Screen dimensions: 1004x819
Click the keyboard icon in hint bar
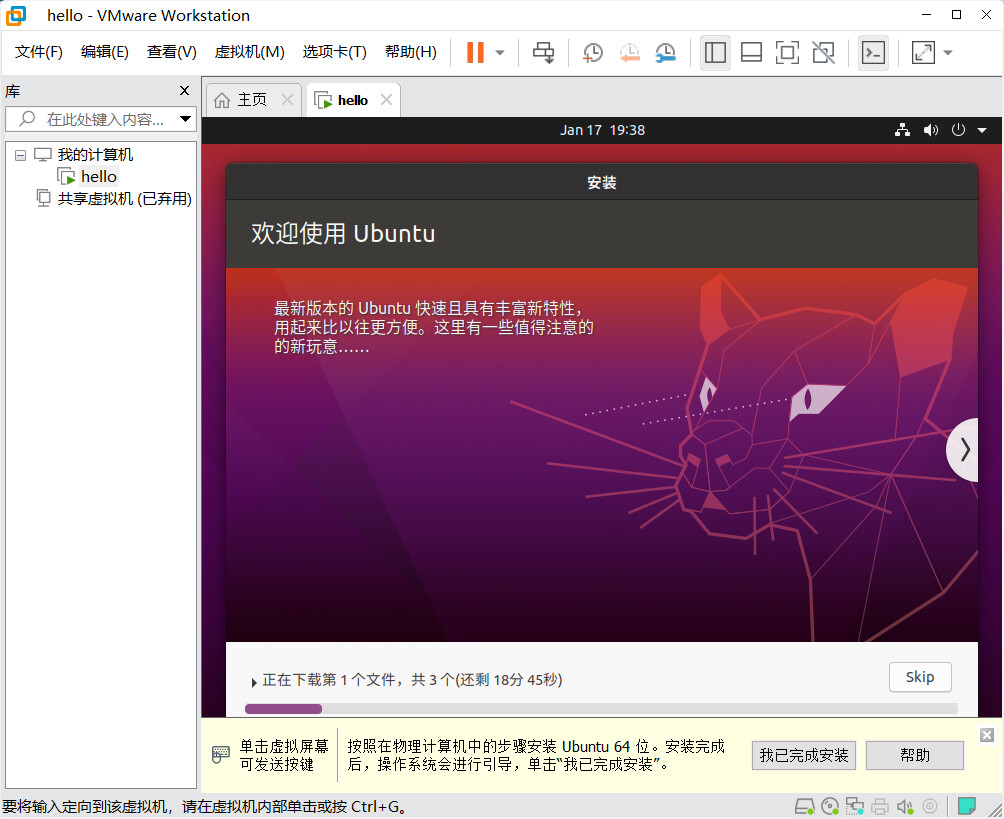(220, 754)
